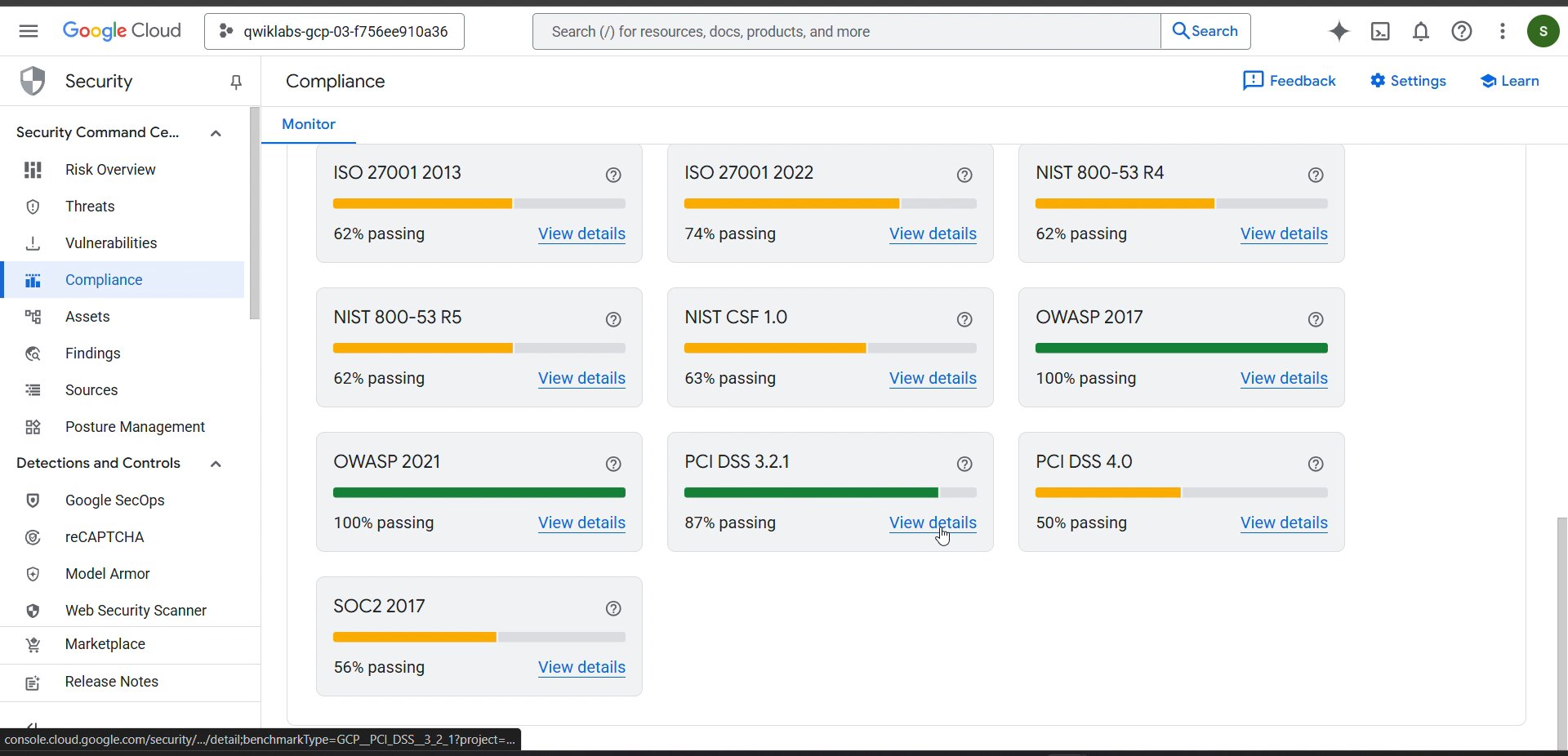Viewport: 1568px width, 756px height.
Task: View details for NIST CSF 1.0
Action: [933, 378]
